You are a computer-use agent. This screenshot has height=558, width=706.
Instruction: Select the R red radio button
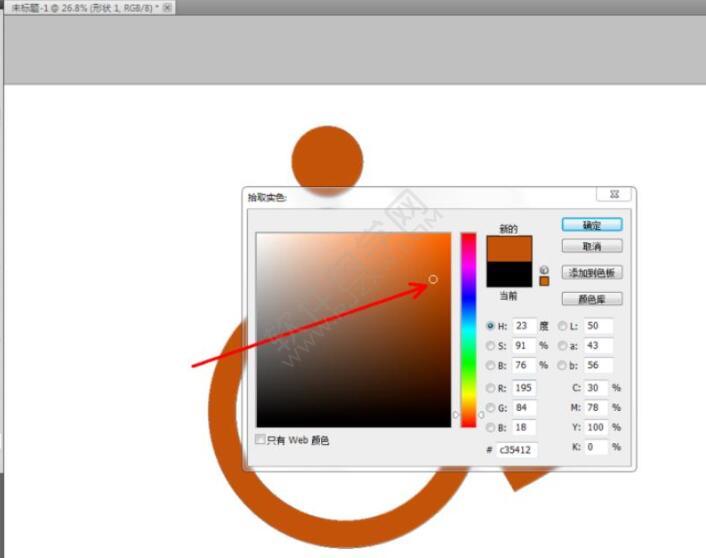[x=490, y=388]
